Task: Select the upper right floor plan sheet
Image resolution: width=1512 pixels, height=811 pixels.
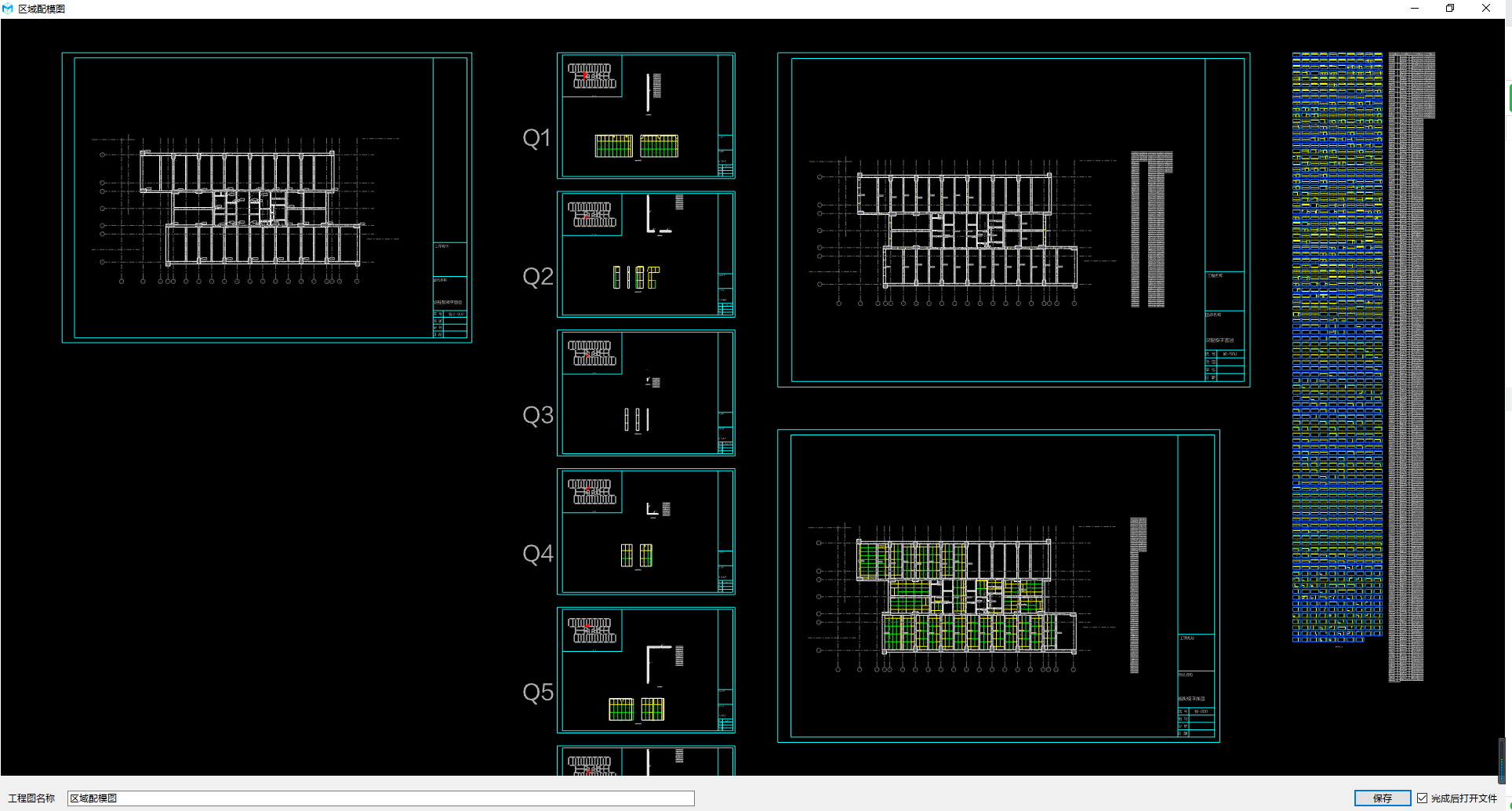Action: pyautogui.click(x=1013, y=220)
